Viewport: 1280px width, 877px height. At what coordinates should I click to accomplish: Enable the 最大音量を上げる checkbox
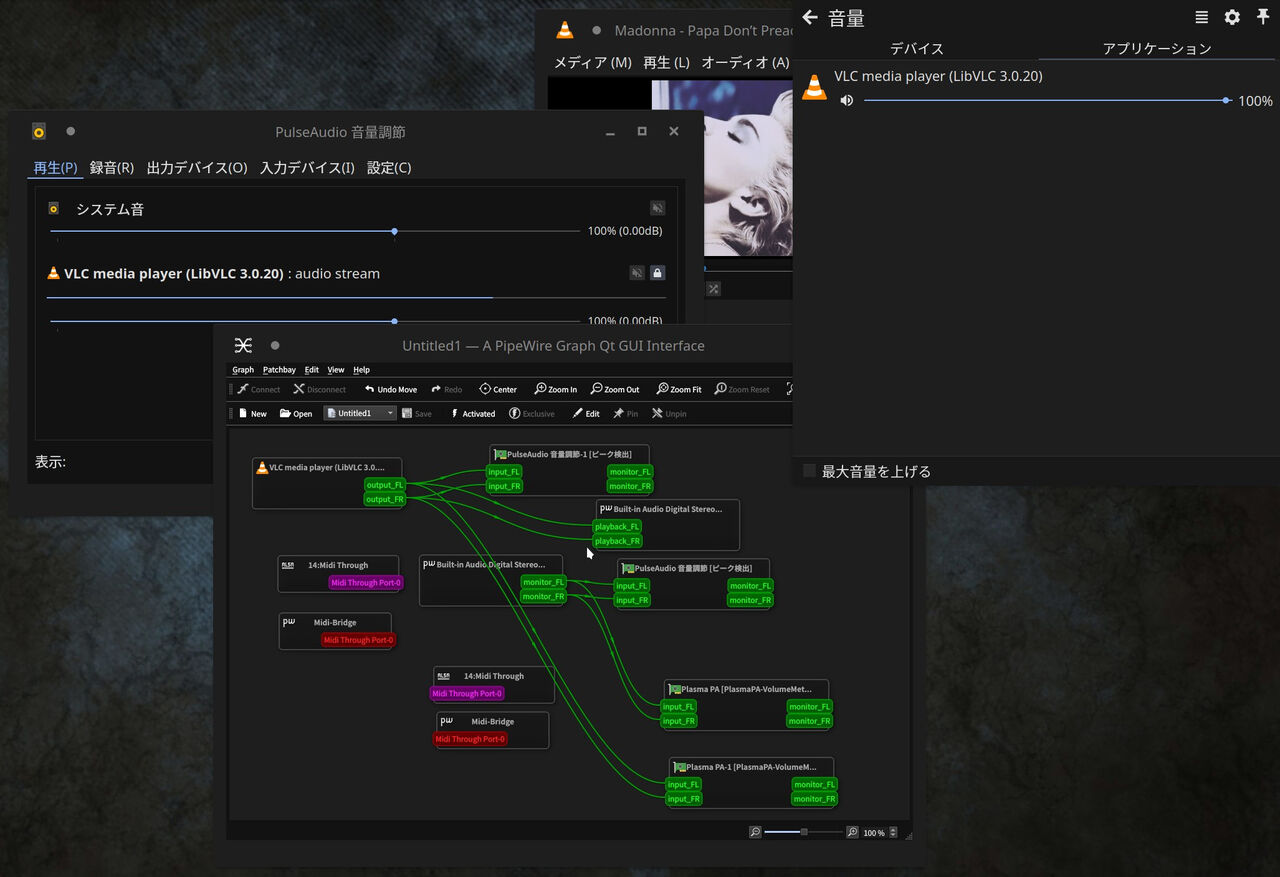(x=808, y=470)
